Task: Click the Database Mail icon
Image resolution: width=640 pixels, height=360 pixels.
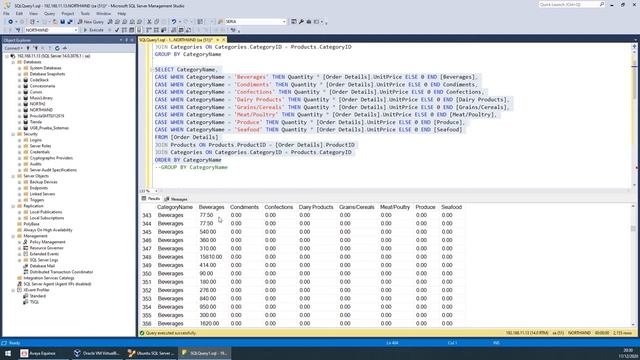Action: 26,266
